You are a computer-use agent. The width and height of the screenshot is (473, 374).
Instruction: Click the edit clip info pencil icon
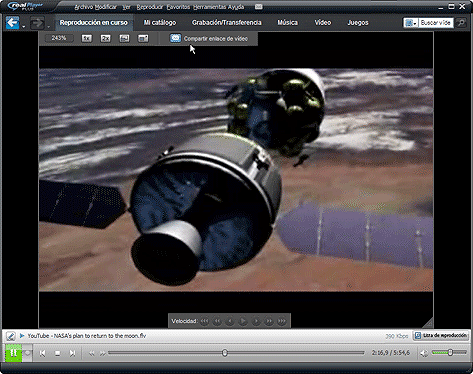(x=10, y=336)
